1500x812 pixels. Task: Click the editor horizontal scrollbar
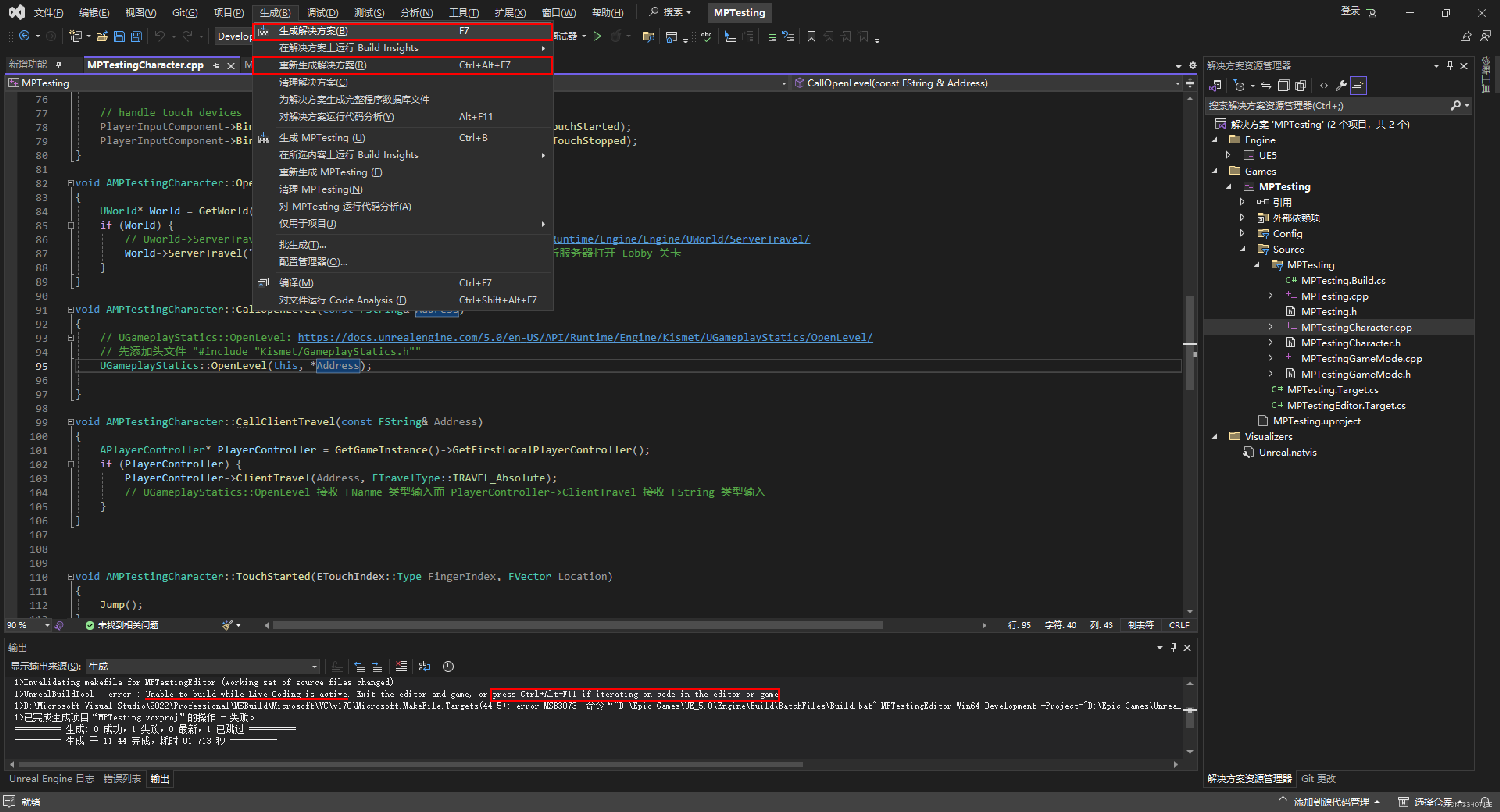pyautogui.click(x=578, y=626)
